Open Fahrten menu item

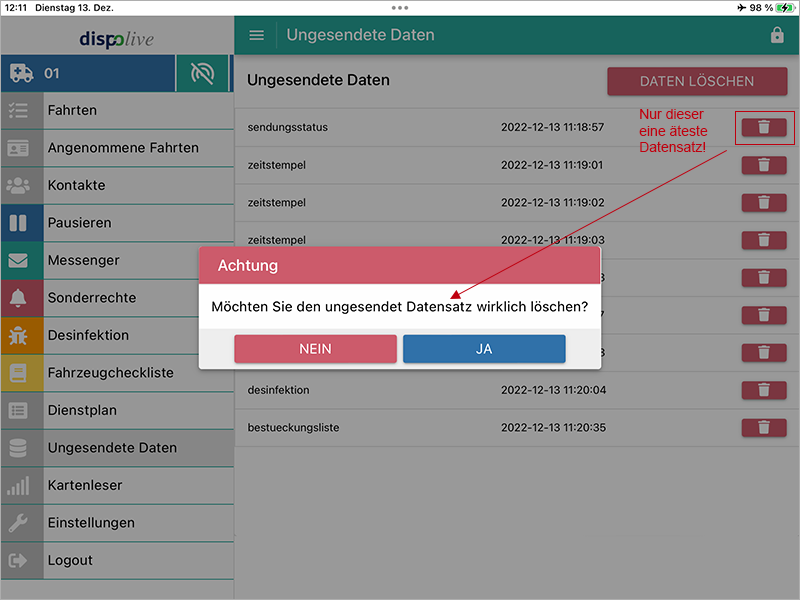117,110
